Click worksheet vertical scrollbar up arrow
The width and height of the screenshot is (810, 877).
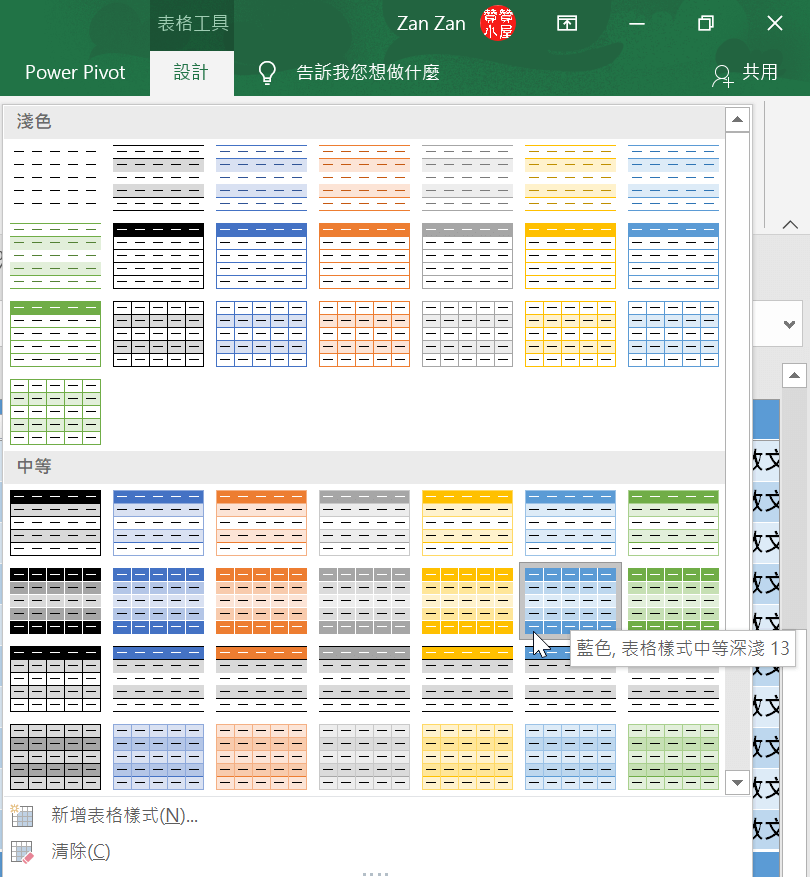pos(794,375)
